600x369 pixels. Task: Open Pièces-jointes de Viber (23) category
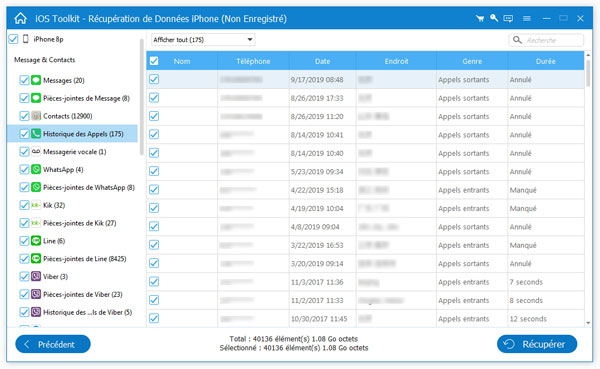(83, 294)
